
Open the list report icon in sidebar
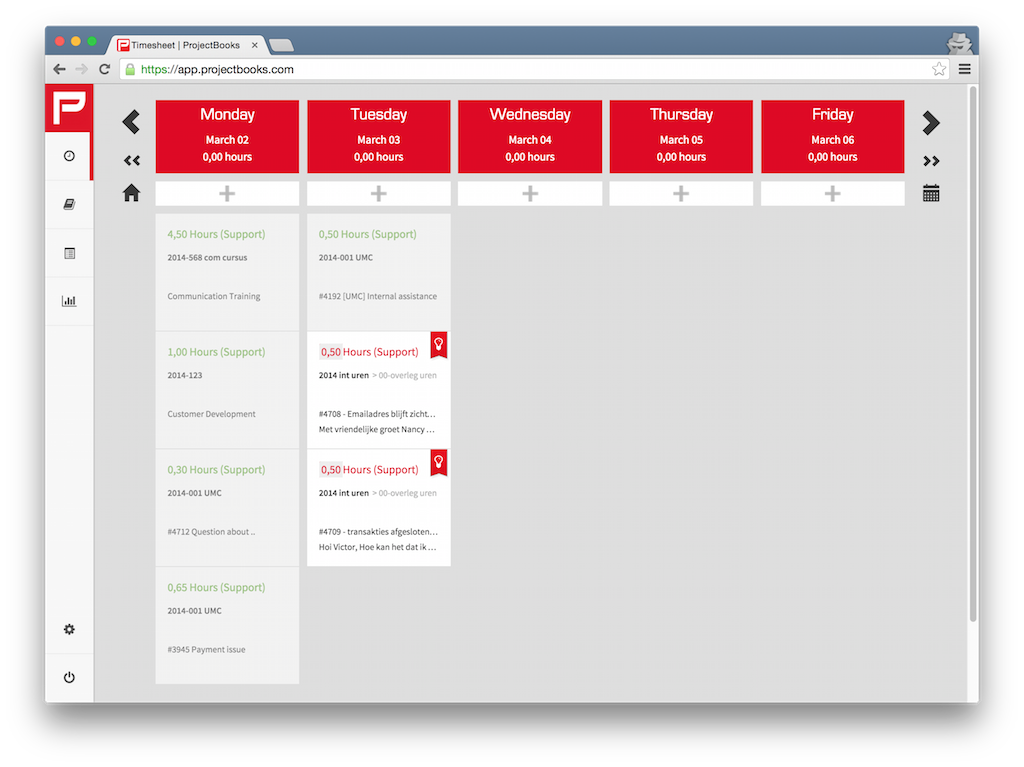69,253
